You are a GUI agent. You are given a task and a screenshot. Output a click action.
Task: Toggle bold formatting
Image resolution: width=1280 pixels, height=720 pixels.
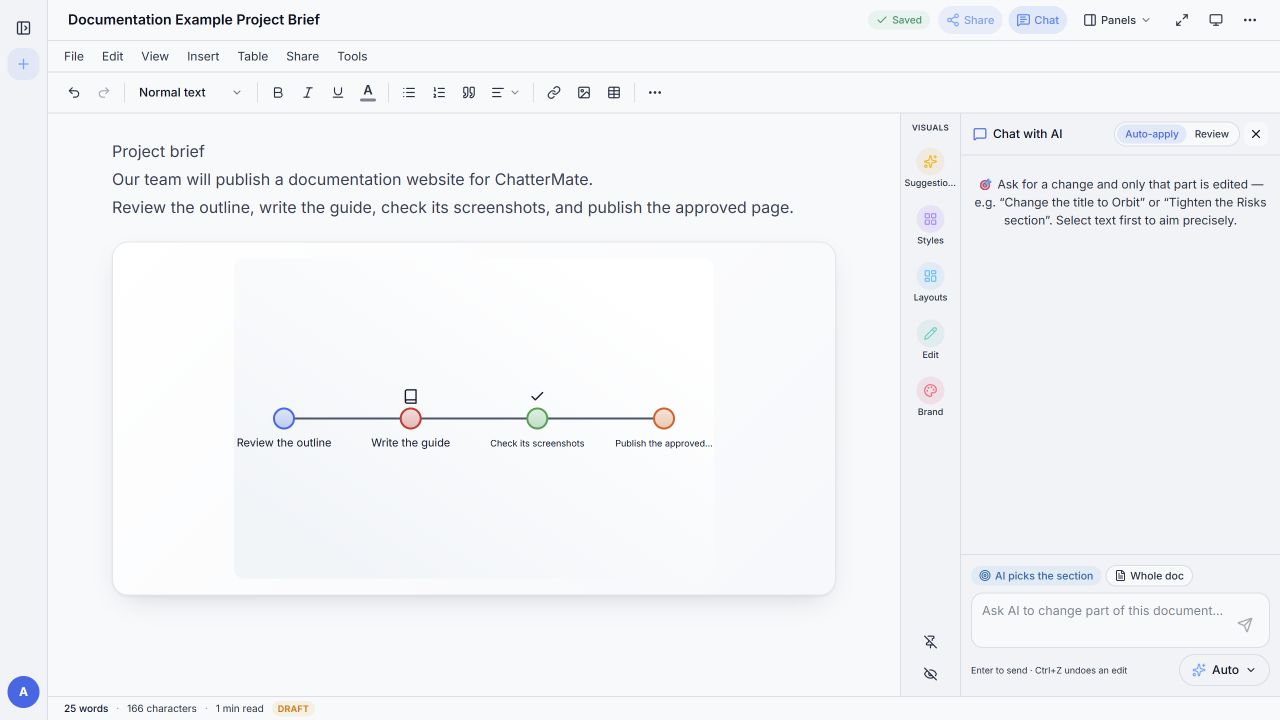278,92
